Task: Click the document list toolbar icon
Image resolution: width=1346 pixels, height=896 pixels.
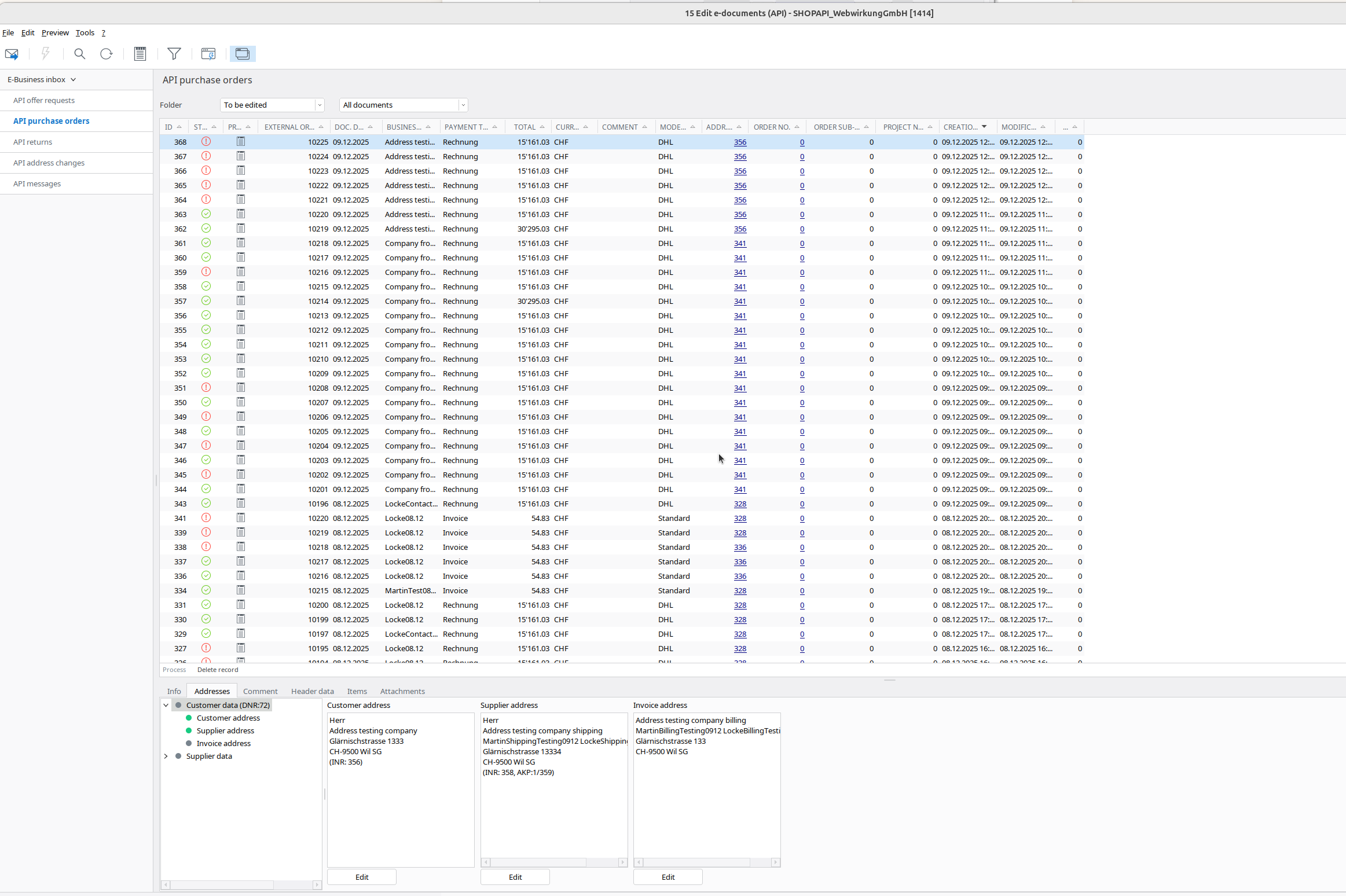Action: click(140, 54)
